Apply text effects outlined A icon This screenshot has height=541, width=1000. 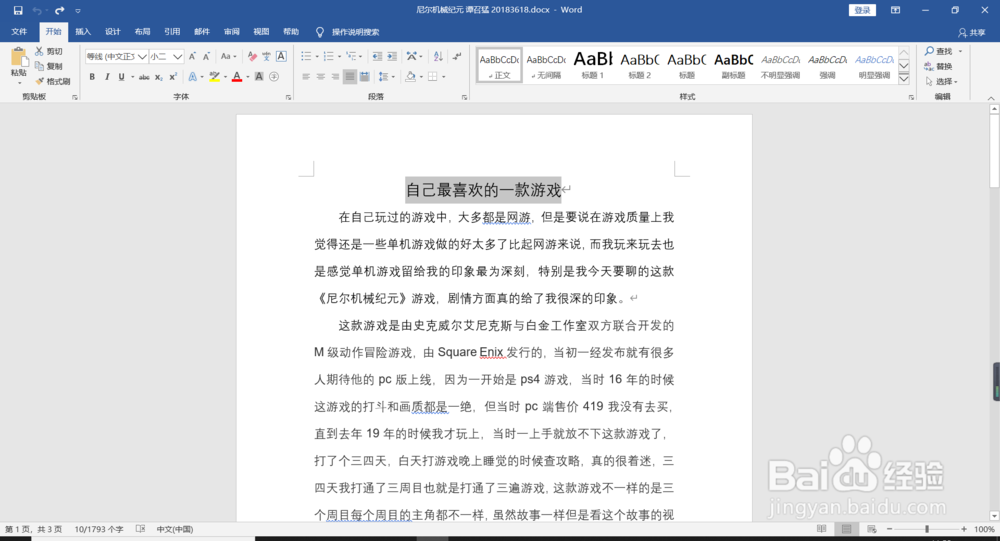tap(193, 77)
